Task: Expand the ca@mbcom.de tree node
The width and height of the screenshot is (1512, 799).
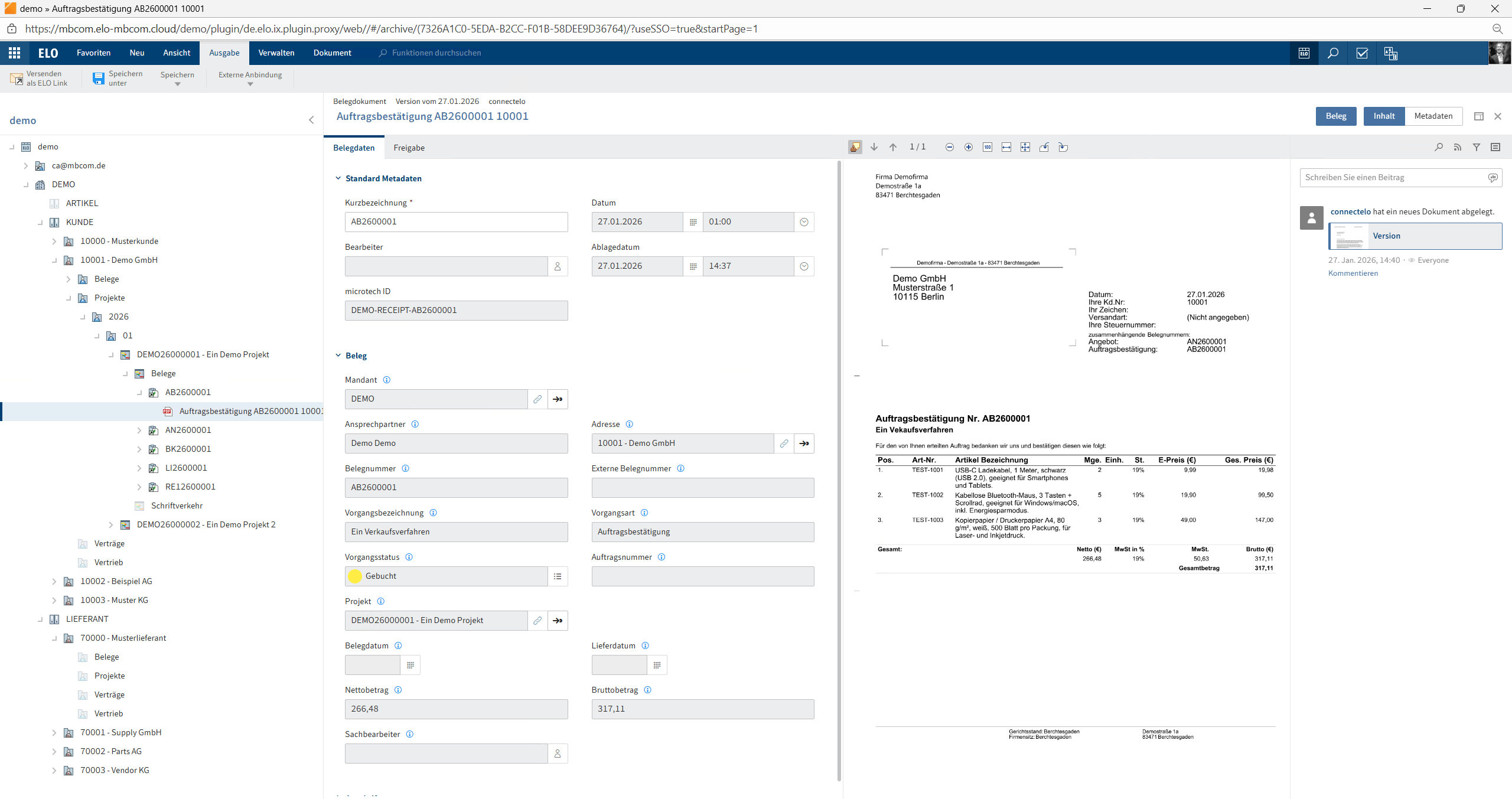Action: pyautogui.click(x=25, y=165)
